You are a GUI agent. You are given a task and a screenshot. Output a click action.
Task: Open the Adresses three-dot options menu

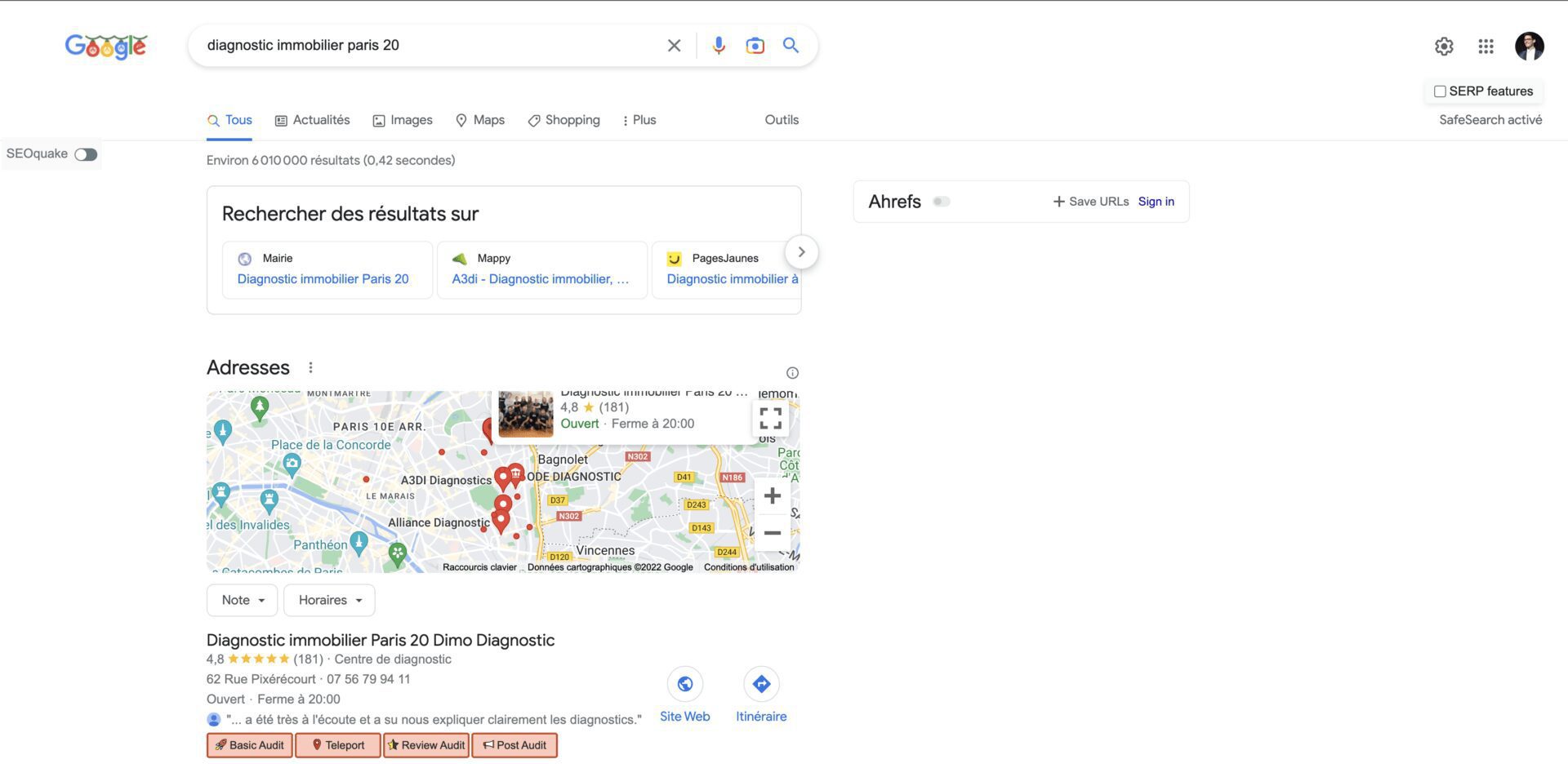coord(310,367)
